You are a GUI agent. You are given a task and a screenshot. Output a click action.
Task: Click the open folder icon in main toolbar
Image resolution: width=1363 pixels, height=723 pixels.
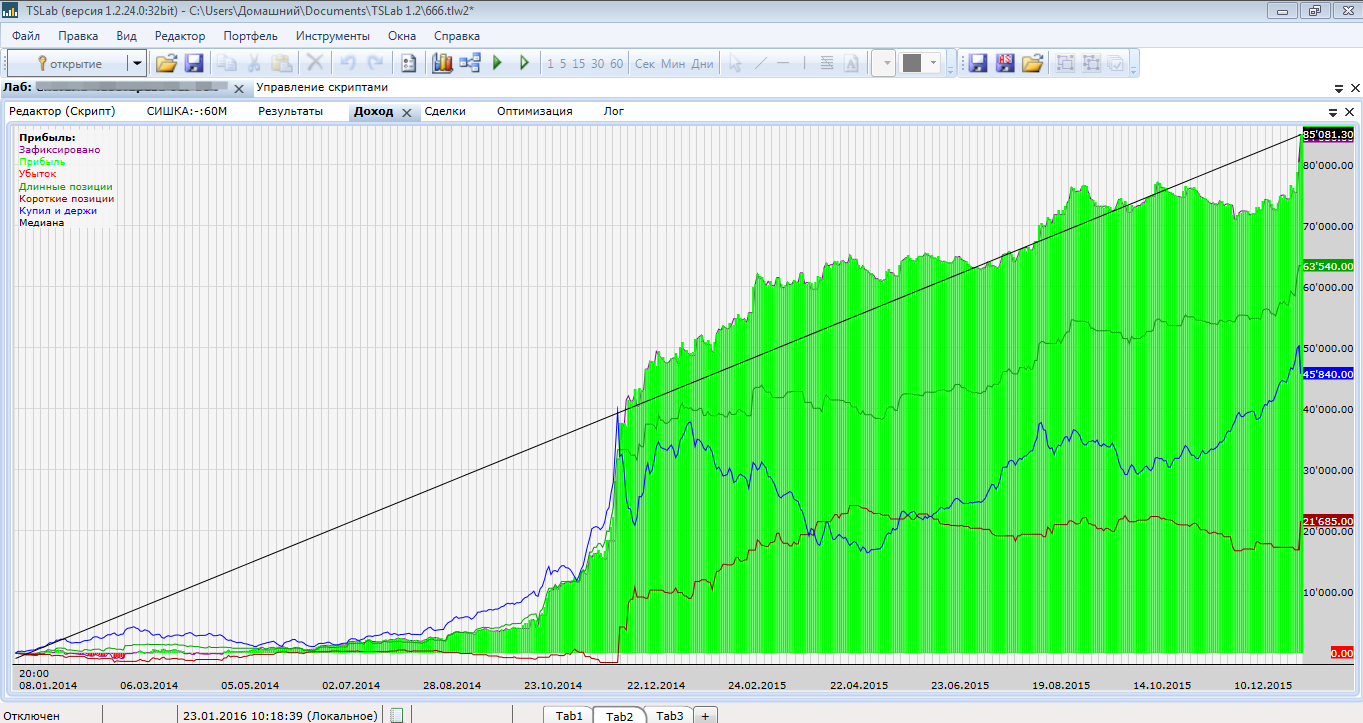[166, 63]
